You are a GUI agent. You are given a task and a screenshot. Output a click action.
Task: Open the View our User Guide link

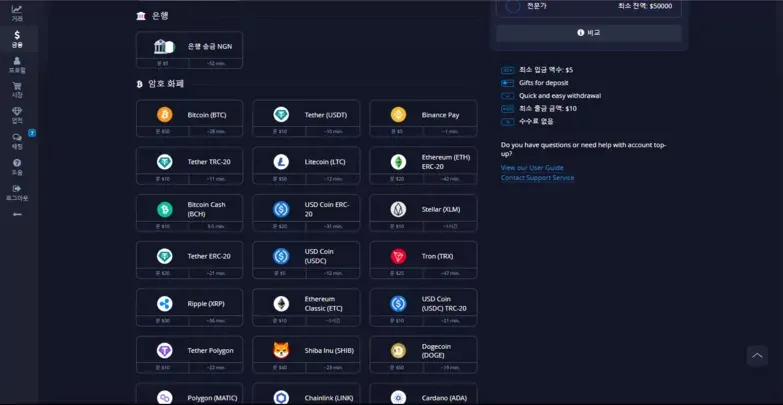(532, 168)
